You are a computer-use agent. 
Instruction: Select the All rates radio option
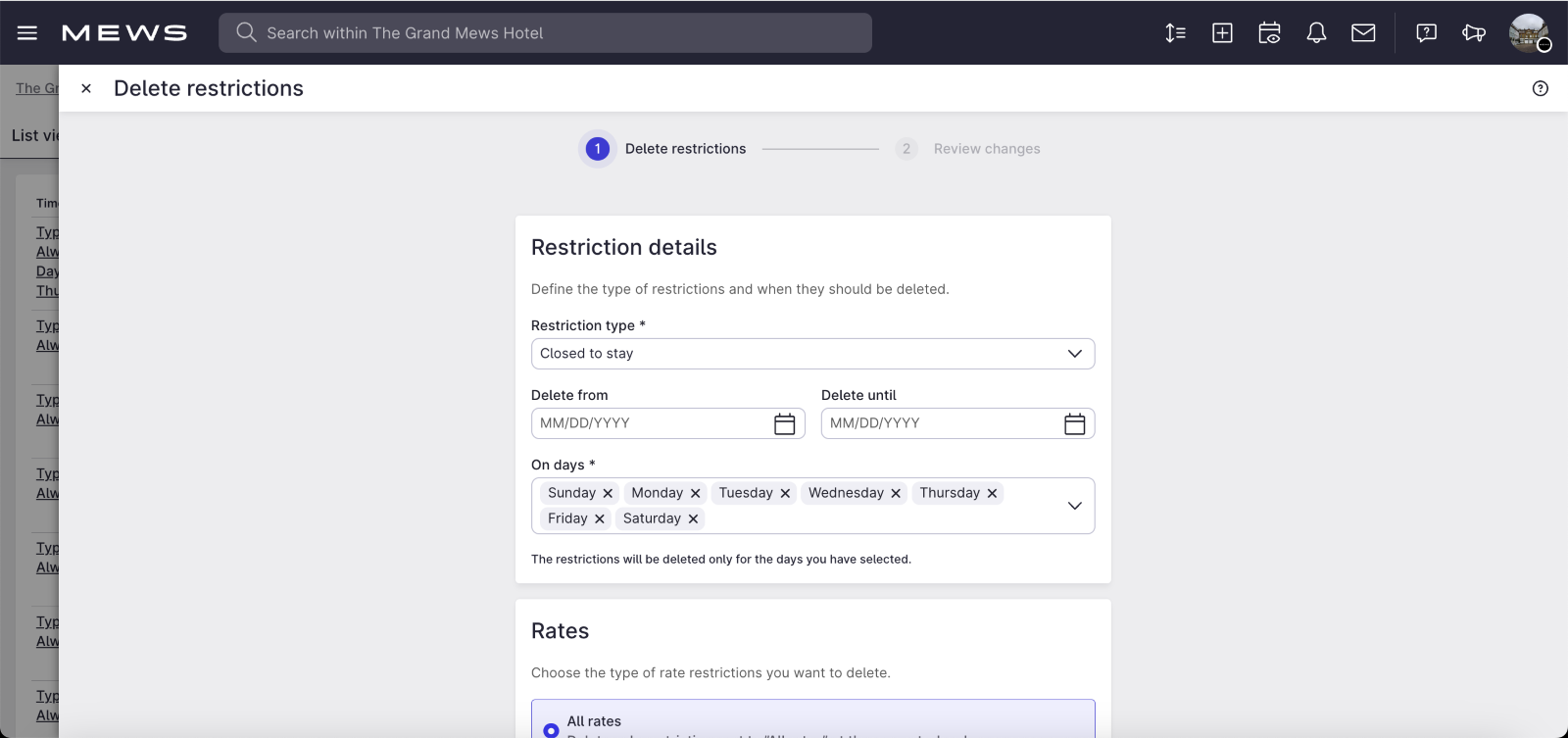pyautogui.click(x=551, y=729)
